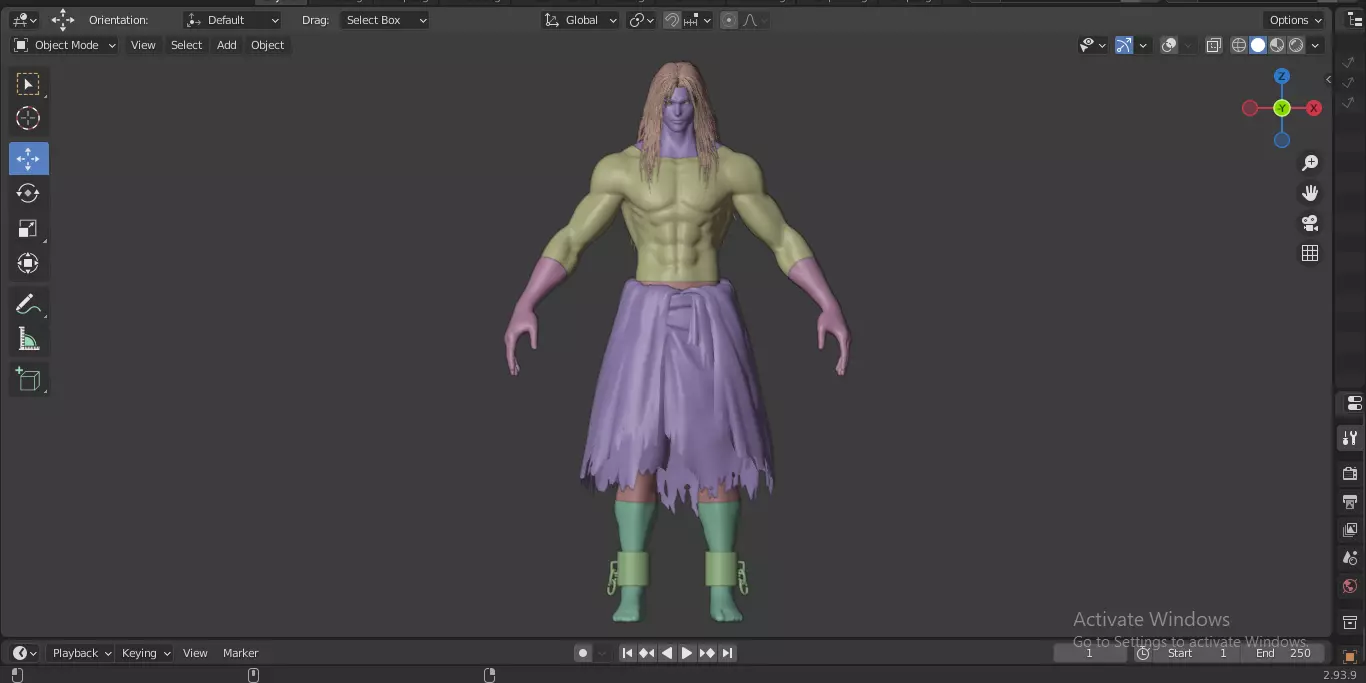
Task: Open the Playback menu
Action: point(81,653)
